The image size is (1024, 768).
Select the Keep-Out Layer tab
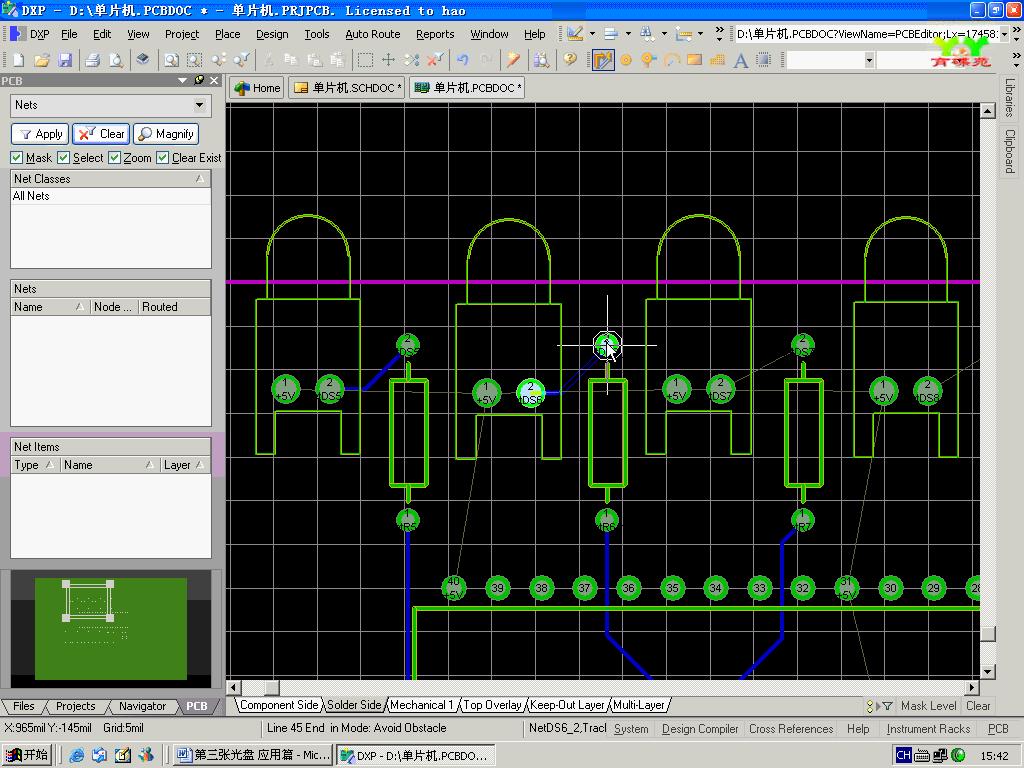[567, 705]
